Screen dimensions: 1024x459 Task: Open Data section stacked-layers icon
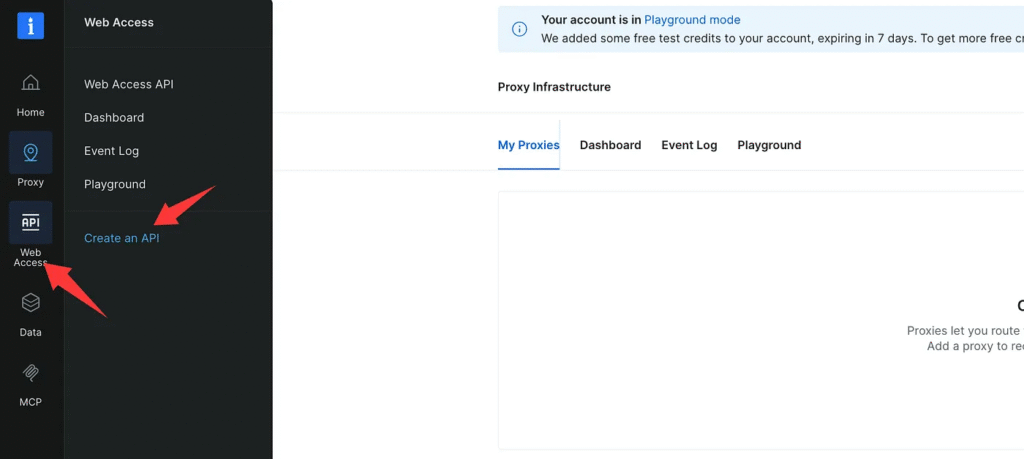coord(31,302)
